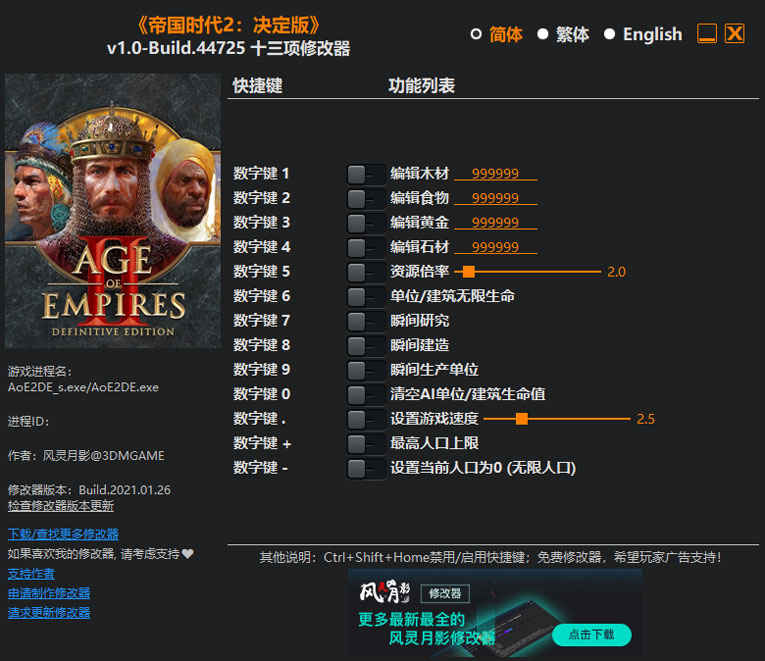Select 繁体 language radio button
This screenshot has height=661, width=765.
click(543, 34)
